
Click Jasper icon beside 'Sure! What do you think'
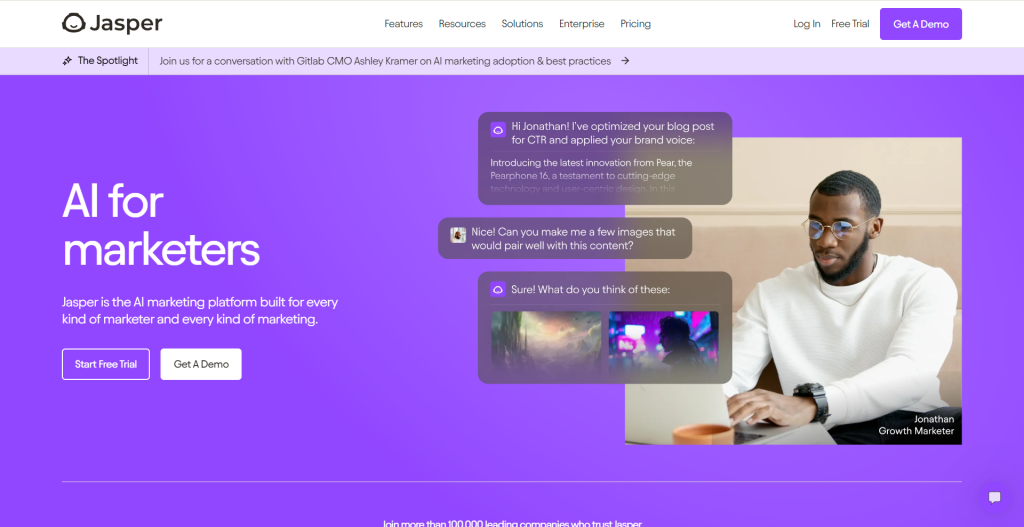[x=497, y=290]
